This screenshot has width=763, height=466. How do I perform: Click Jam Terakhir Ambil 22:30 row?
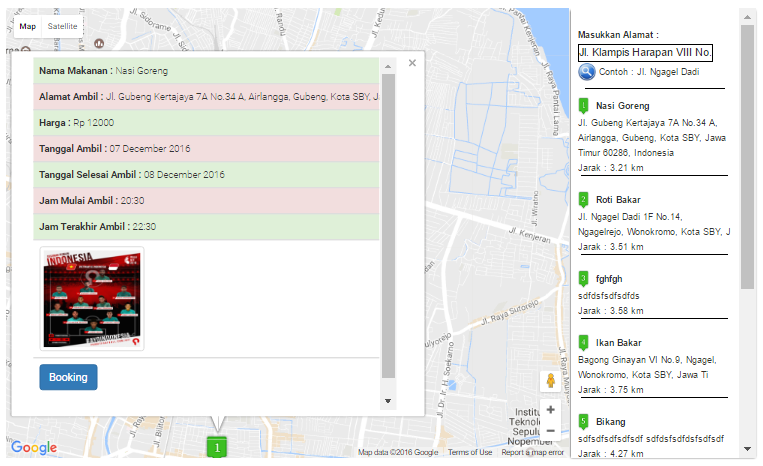point(206,227)
